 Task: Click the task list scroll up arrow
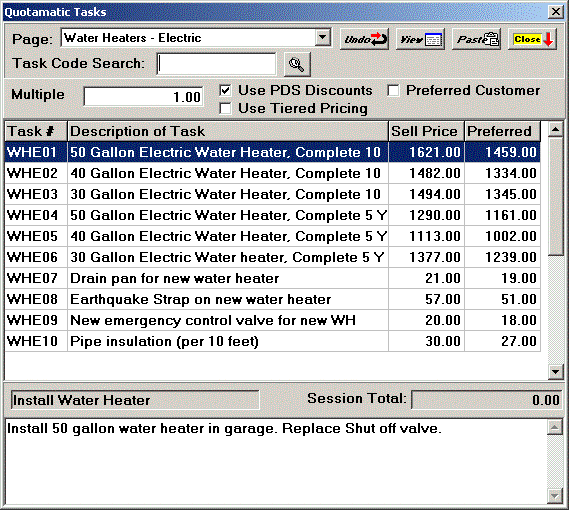(556, 129)
